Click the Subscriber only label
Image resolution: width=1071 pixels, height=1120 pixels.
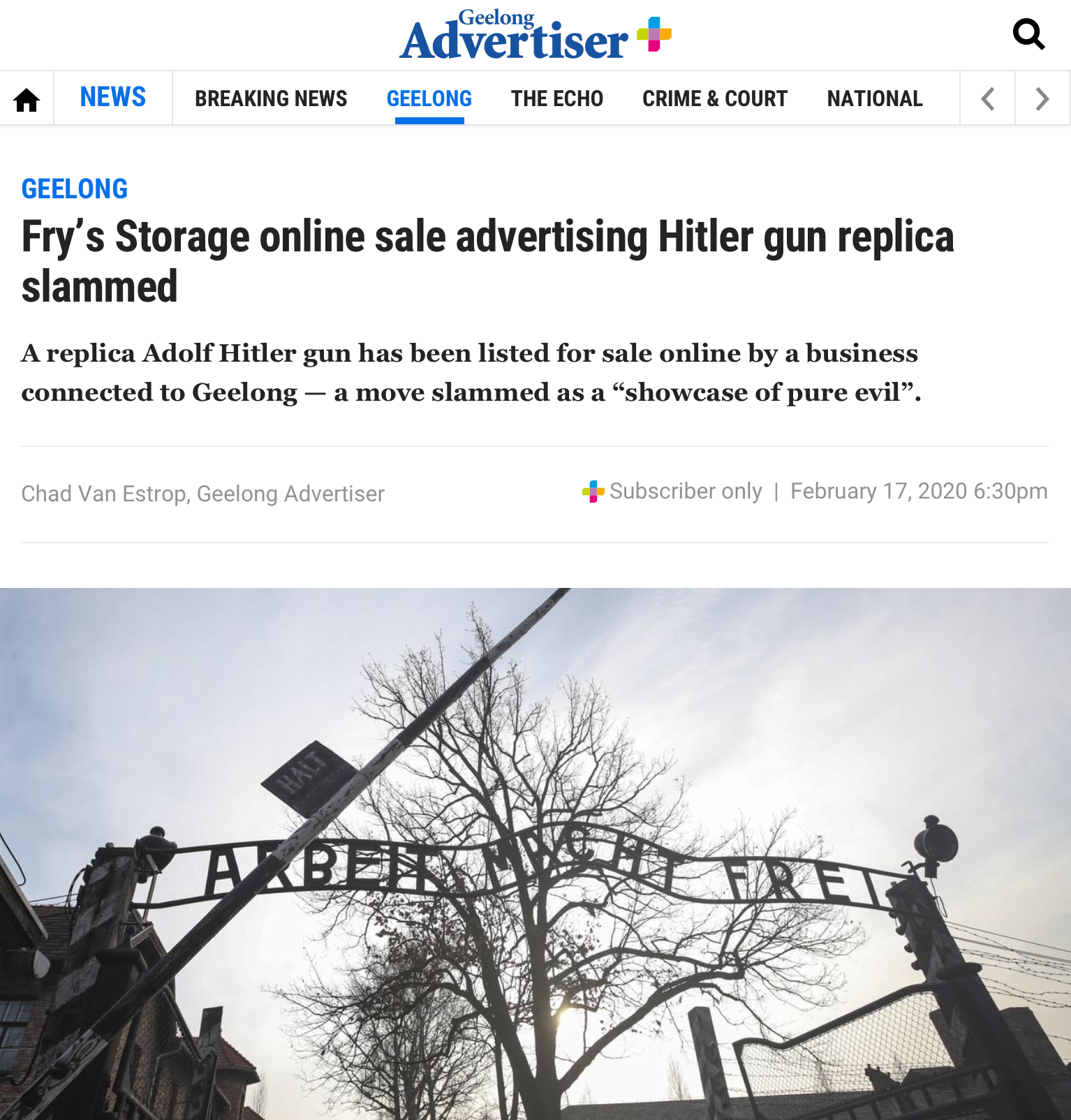686,491
